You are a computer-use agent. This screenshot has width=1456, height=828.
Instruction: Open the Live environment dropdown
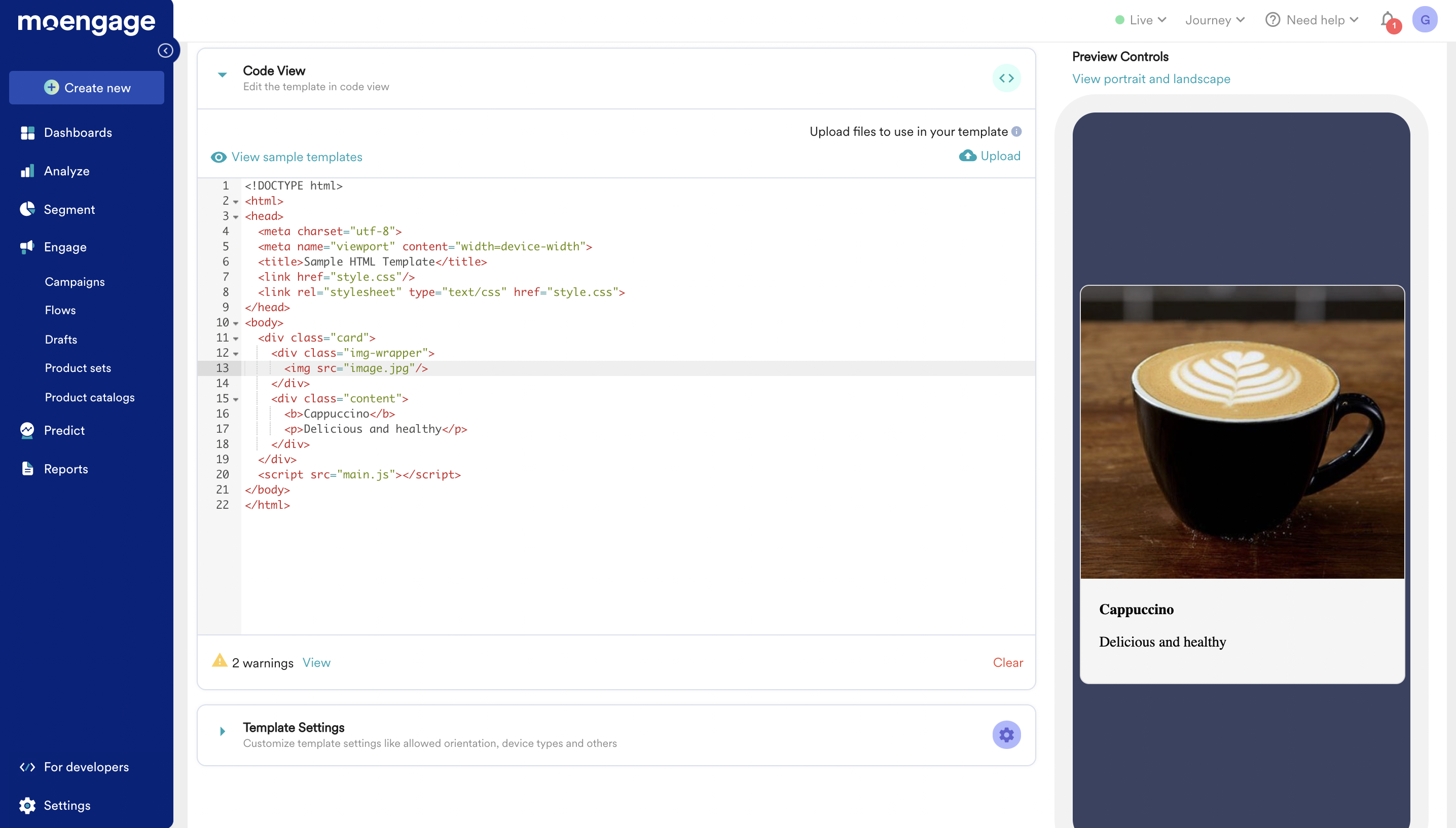1141,20
